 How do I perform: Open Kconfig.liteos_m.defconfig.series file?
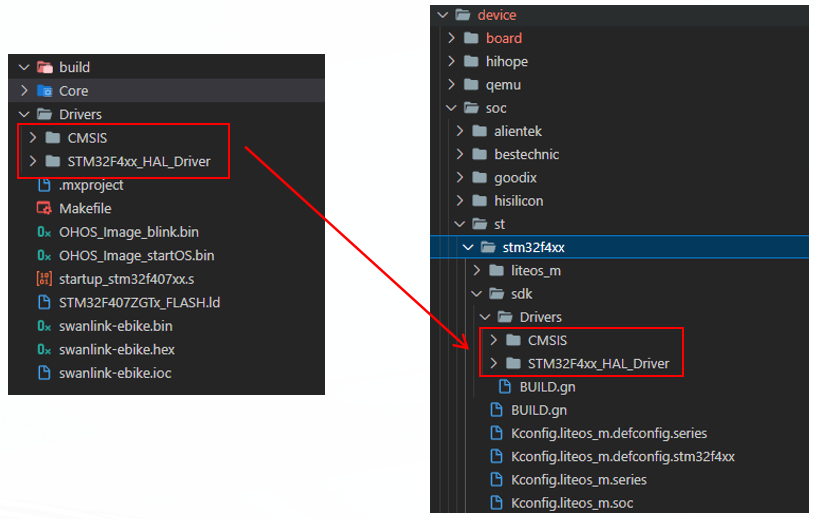pyautogui.click(x=608, y=433)
